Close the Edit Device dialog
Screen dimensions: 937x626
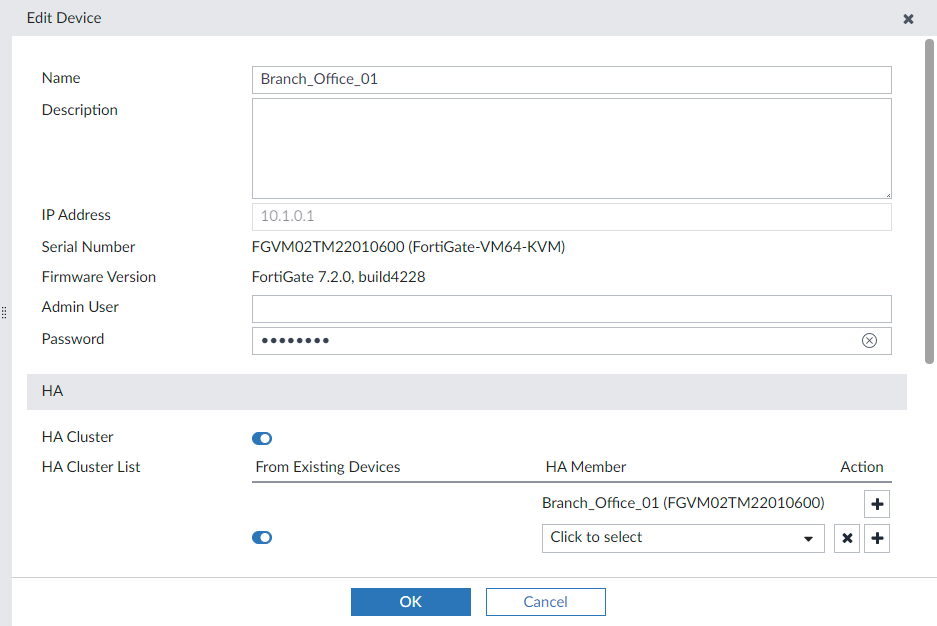pyautogui.click(x=908, y=19)
